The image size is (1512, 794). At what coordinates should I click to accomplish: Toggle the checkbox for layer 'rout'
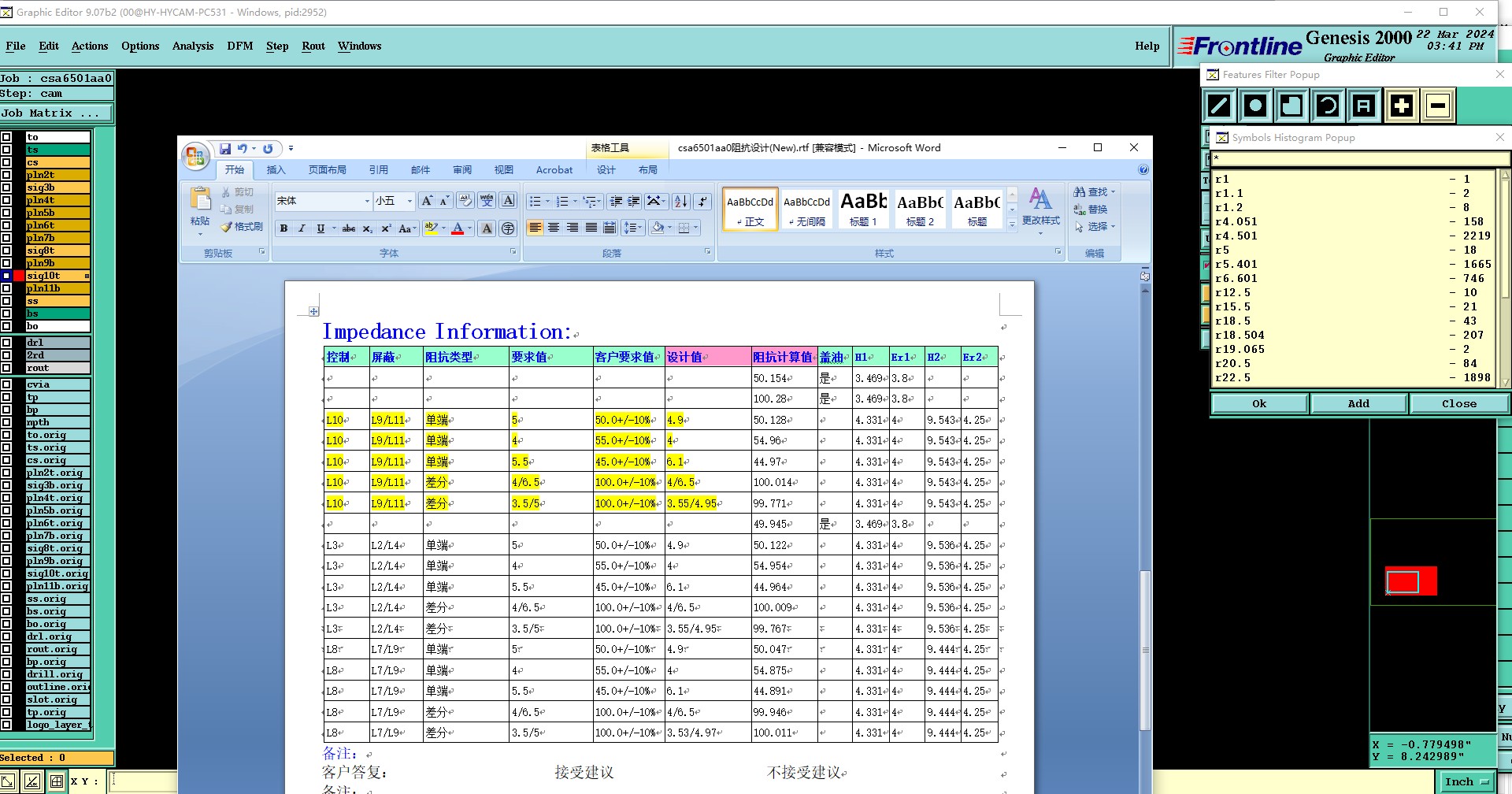(x=6, y=368)
